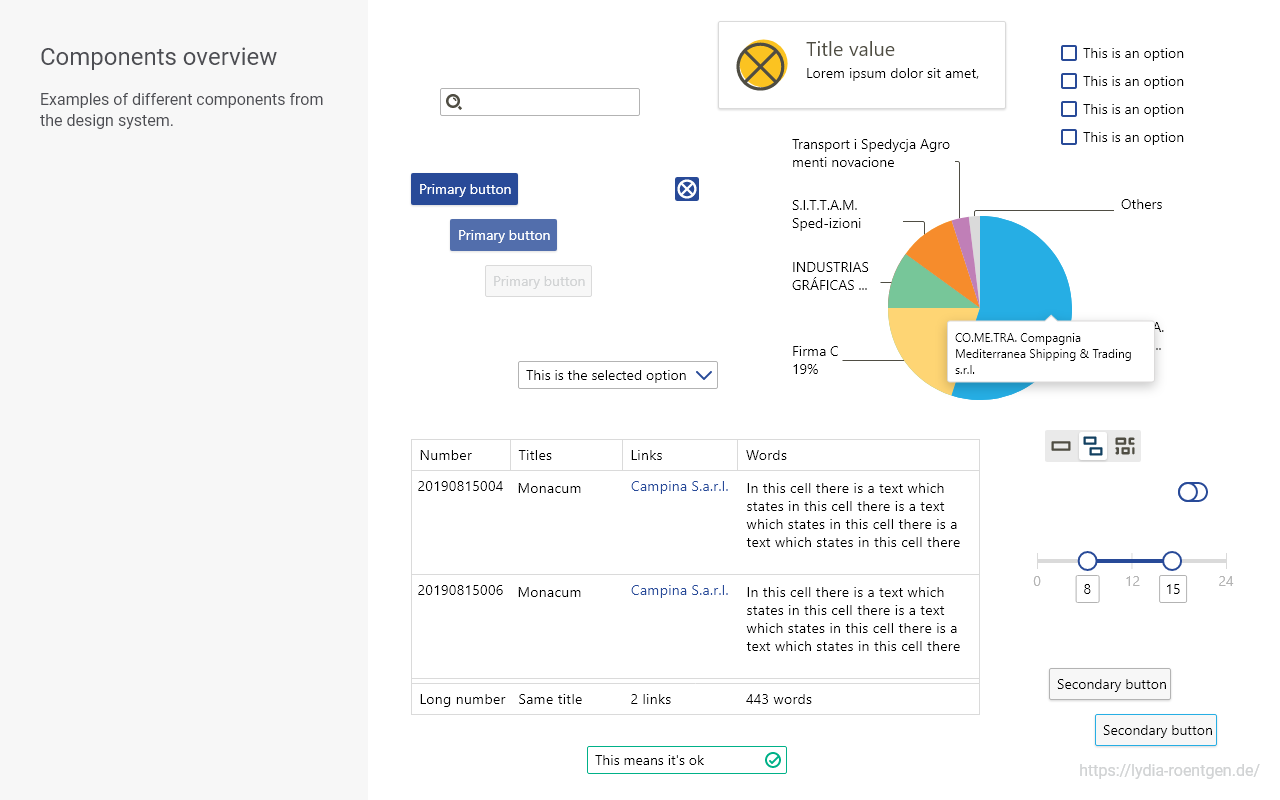Tick the bottom "This is an option" checkbox
The width and height of the screenshot is (1280, 800).
tap(1069, 137)
